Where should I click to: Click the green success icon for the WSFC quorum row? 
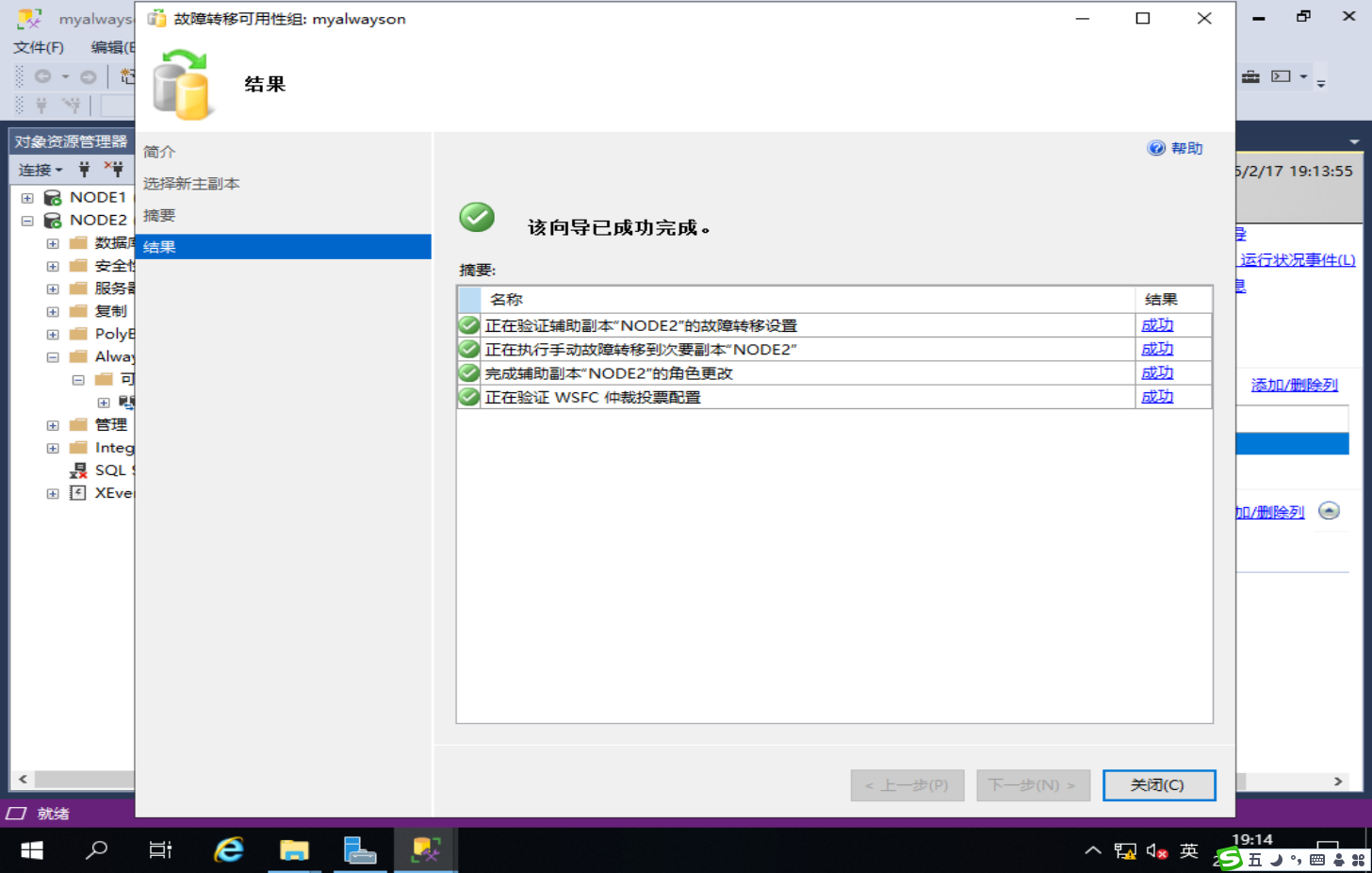click(x=468, y=397)
